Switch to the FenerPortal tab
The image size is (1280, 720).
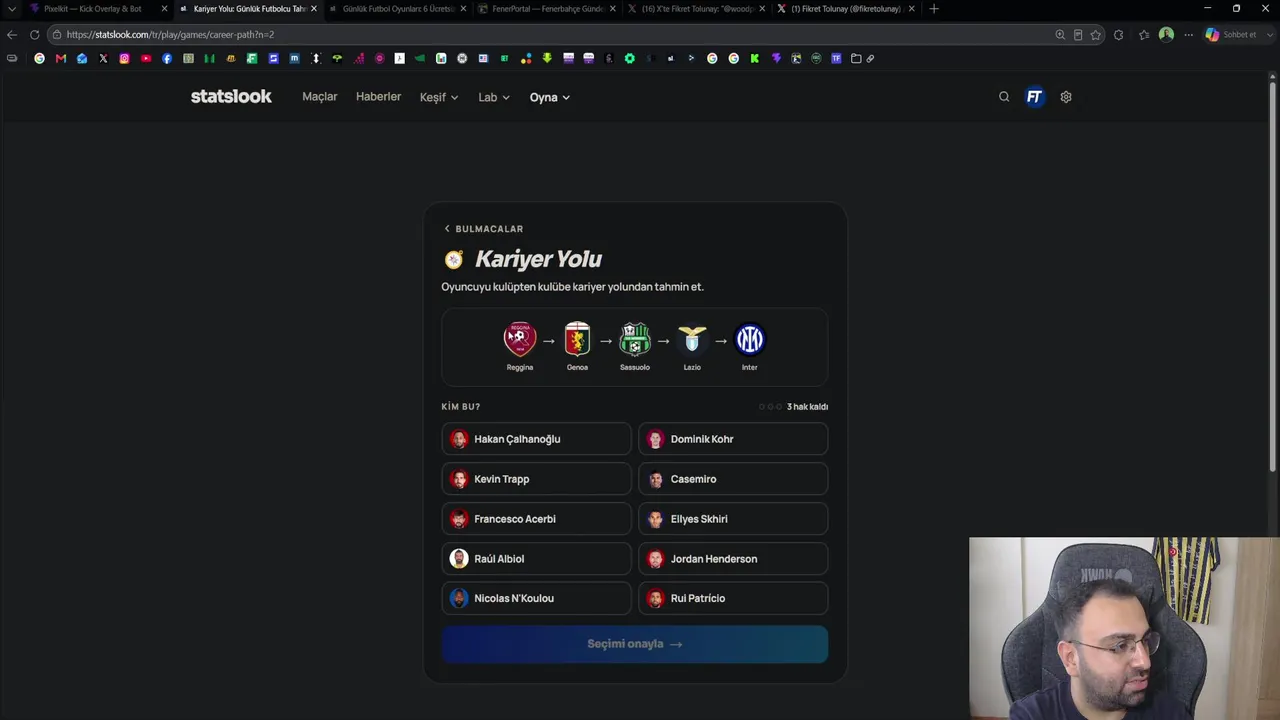547,9
